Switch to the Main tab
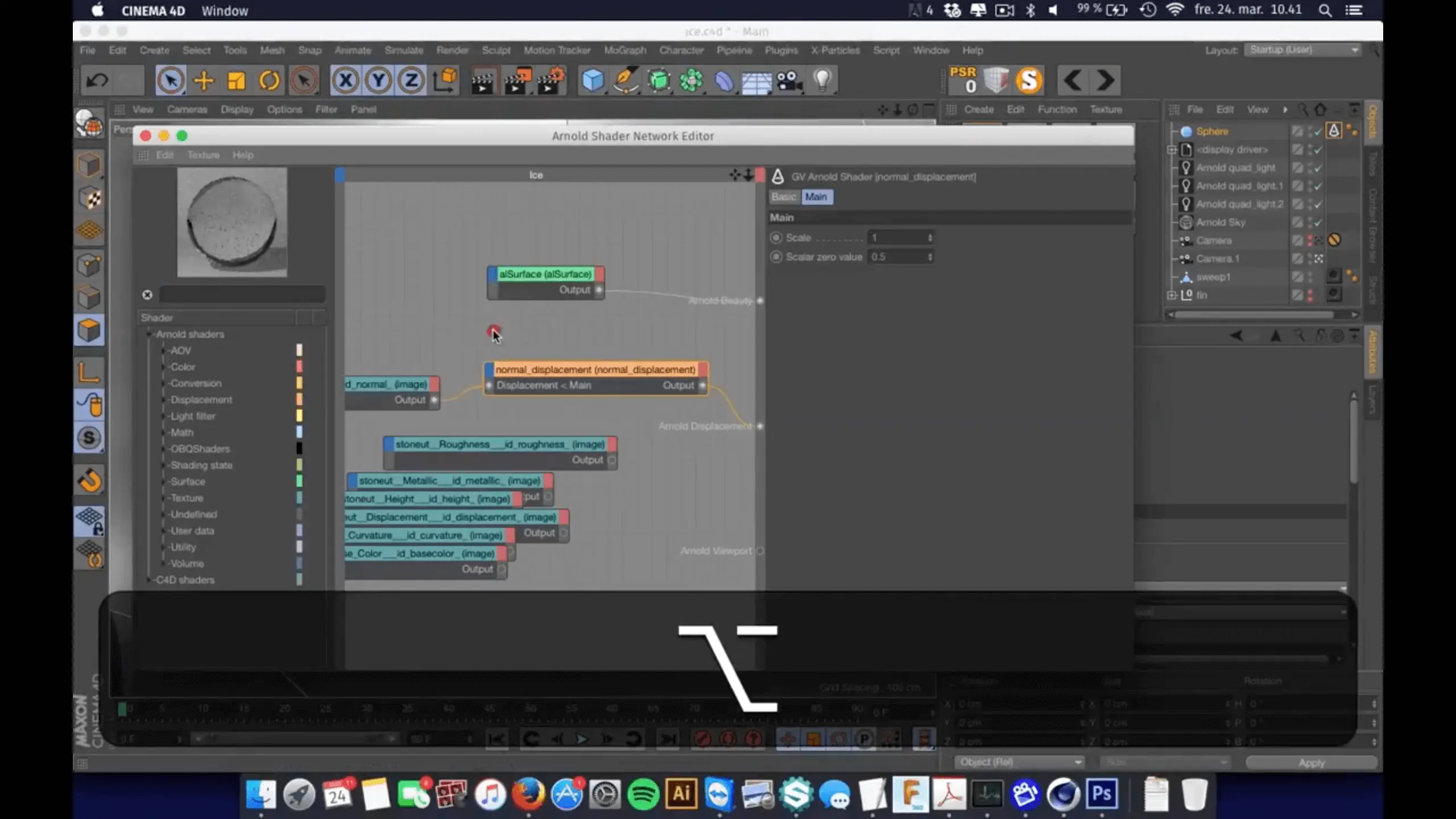Screen dimensions: 1456x819 (x=816, y=197)
